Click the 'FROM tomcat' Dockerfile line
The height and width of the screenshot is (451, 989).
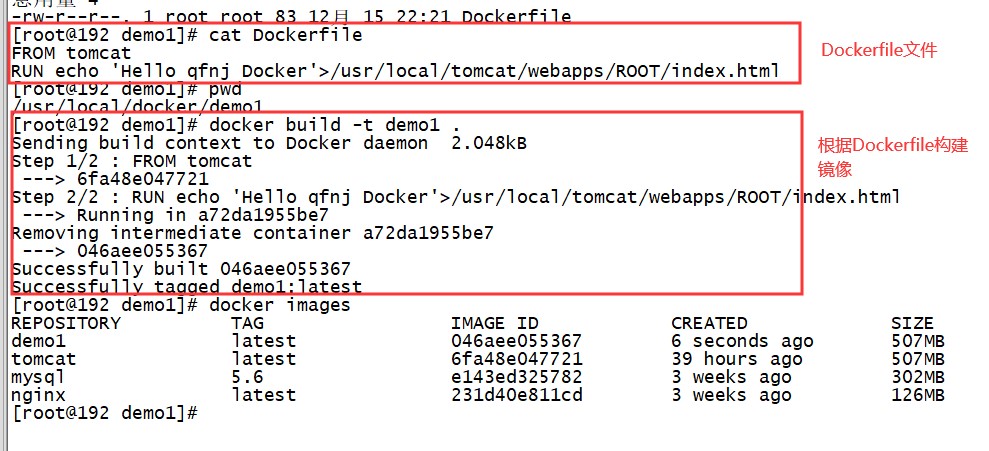[71, 53]
